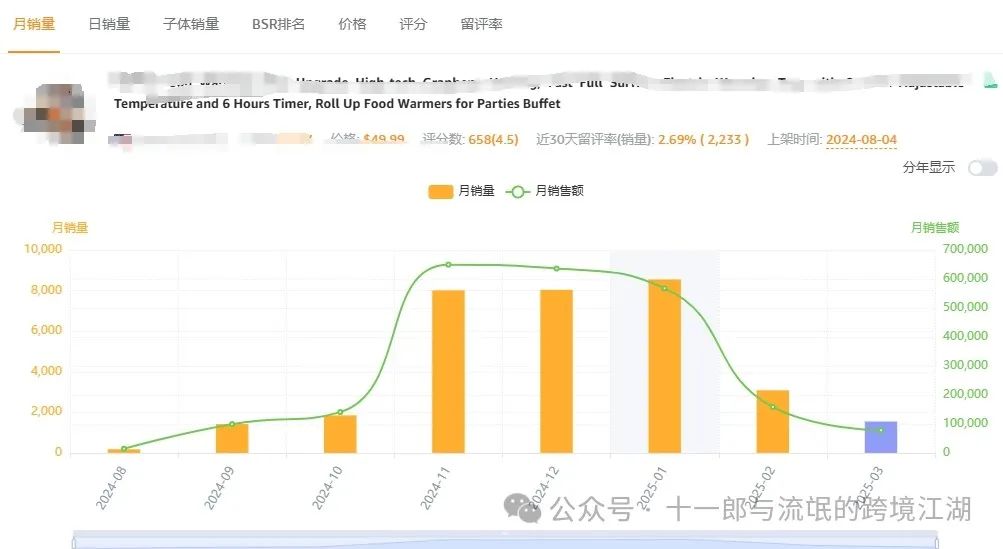Open the 日销量 tab
This screenshot has width=1003, height=549.
point(109,24)
